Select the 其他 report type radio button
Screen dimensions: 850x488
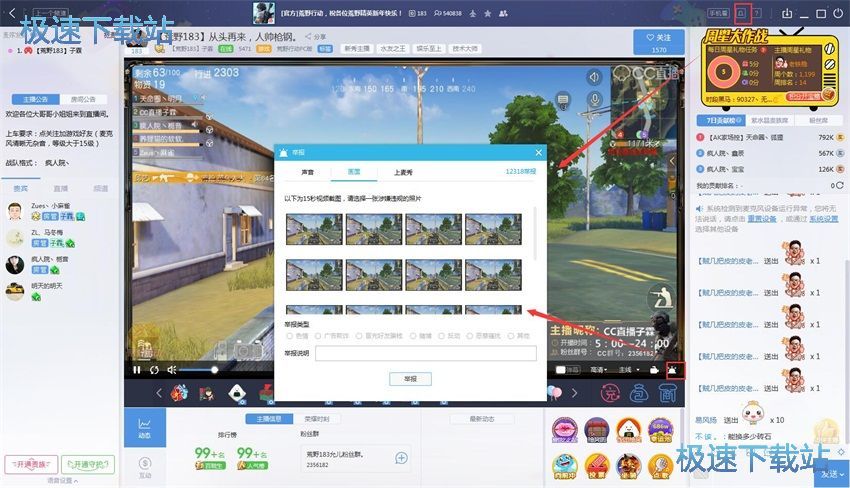click(511, 336)
